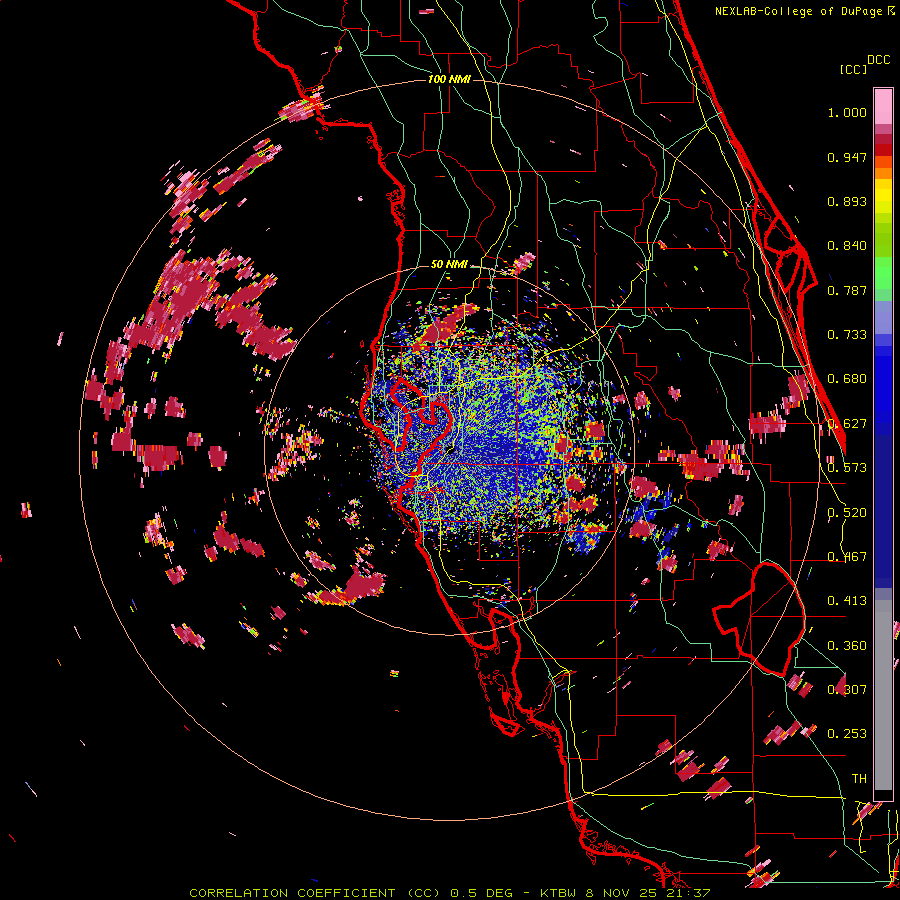The height and width of the screenshot is (900, 900).
Task: Click the 1.000 value on the color scale
Action: pyautogui.click(x=847, y=112)
